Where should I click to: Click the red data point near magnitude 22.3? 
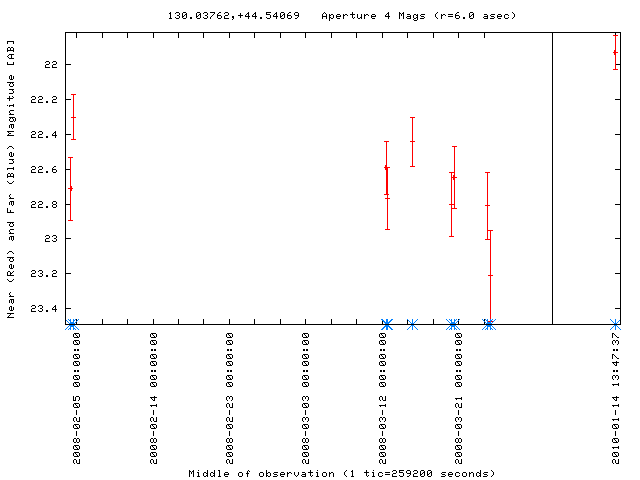click(73, 118)
